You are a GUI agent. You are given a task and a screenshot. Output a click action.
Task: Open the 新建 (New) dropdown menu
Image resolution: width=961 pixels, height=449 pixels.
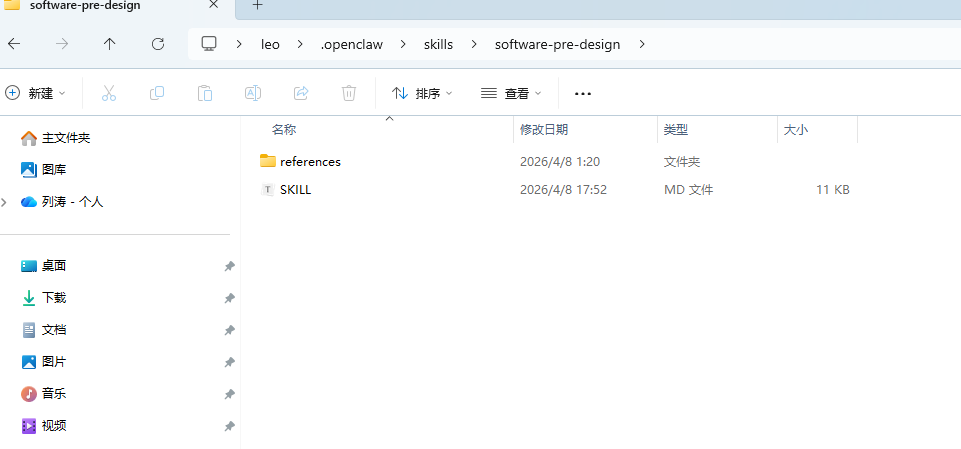coord(36,93)
